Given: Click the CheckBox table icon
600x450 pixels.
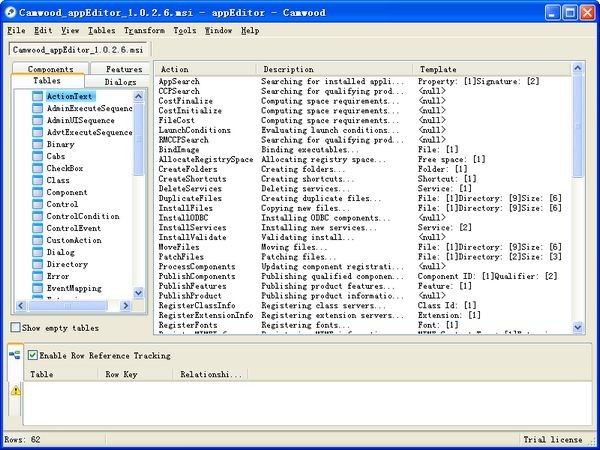Looking at the screenshot, I should click(x=37, y=168).
